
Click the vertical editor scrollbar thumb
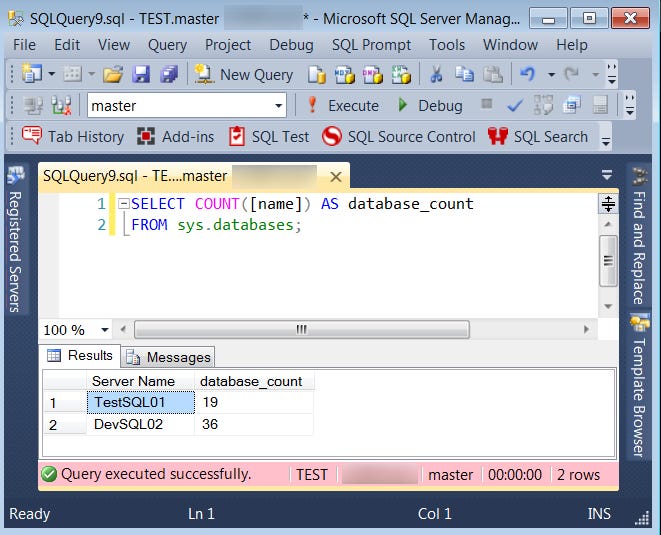(x=608, y=261)
